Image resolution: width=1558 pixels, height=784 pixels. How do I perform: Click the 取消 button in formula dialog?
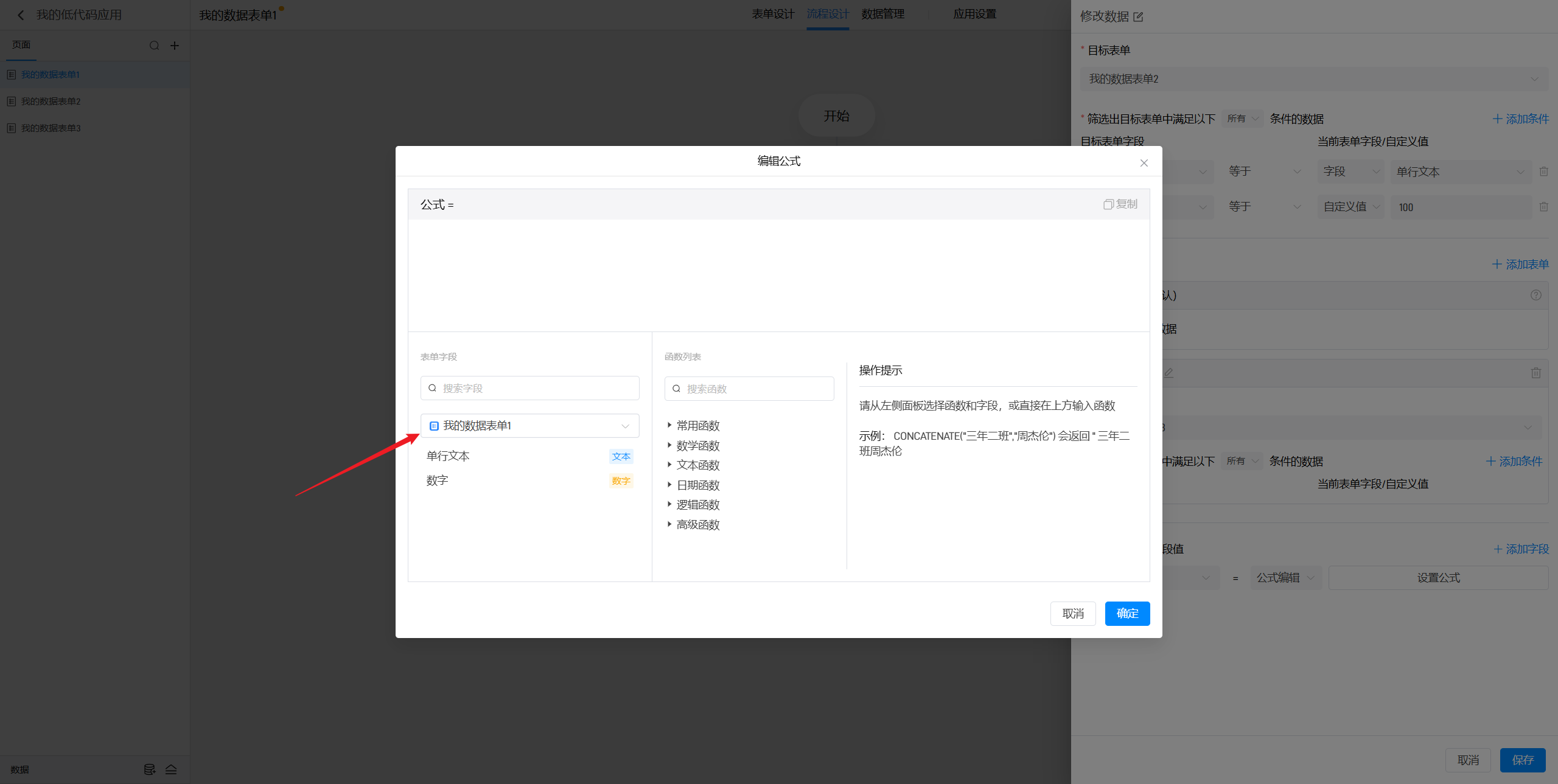click(x=1072, y=613)
